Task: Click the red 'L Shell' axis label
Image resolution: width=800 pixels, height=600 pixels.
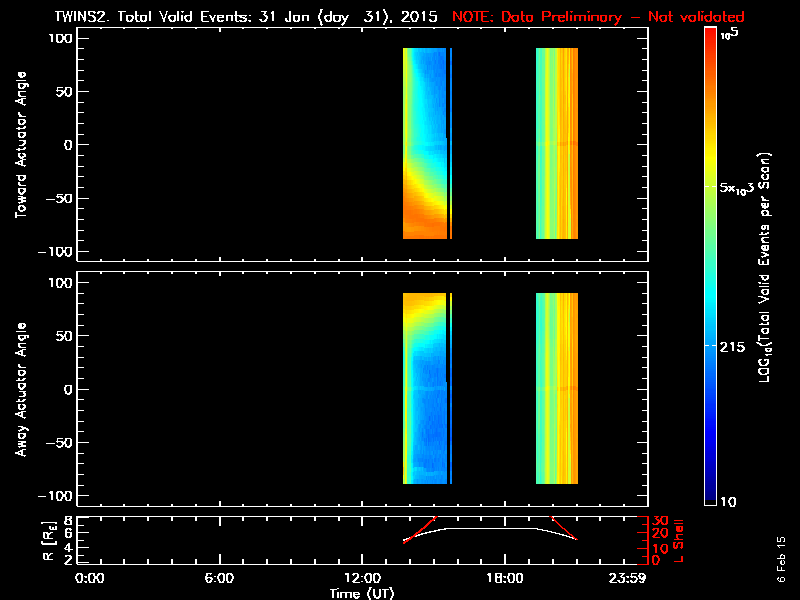Action: pos(678,540)
